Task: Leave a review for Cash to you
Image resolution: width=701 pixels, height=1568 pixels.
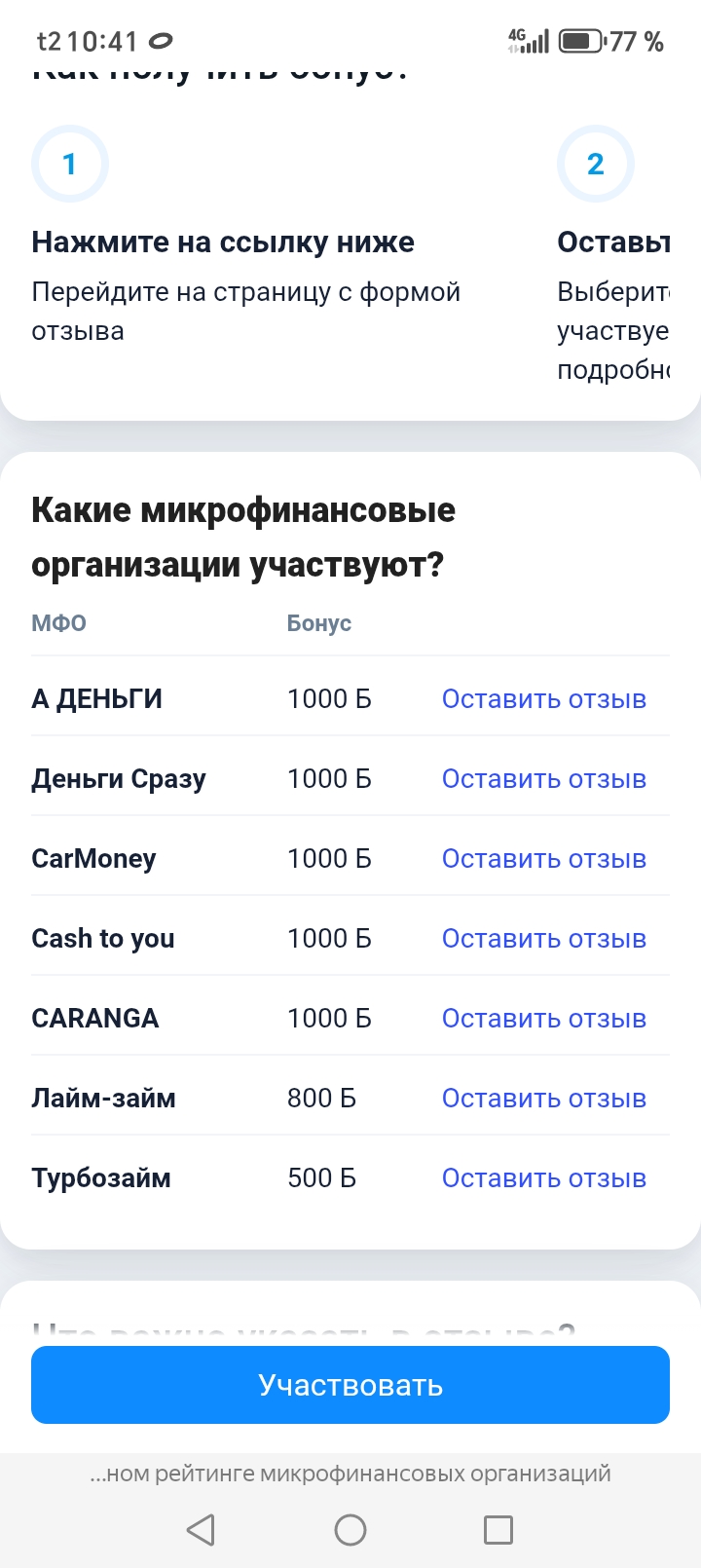Action: point(543,939)
